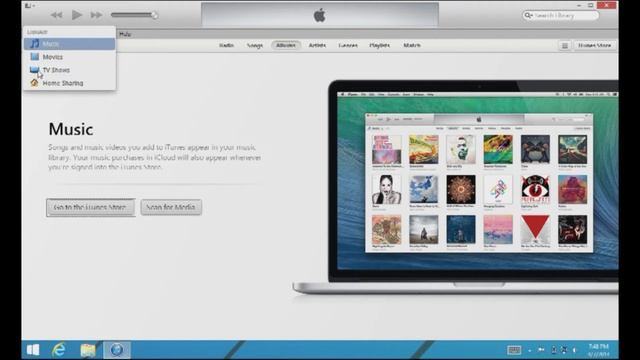640x360 pixels.
Task: Select Music in the Library popup
Action: point(69,44)
